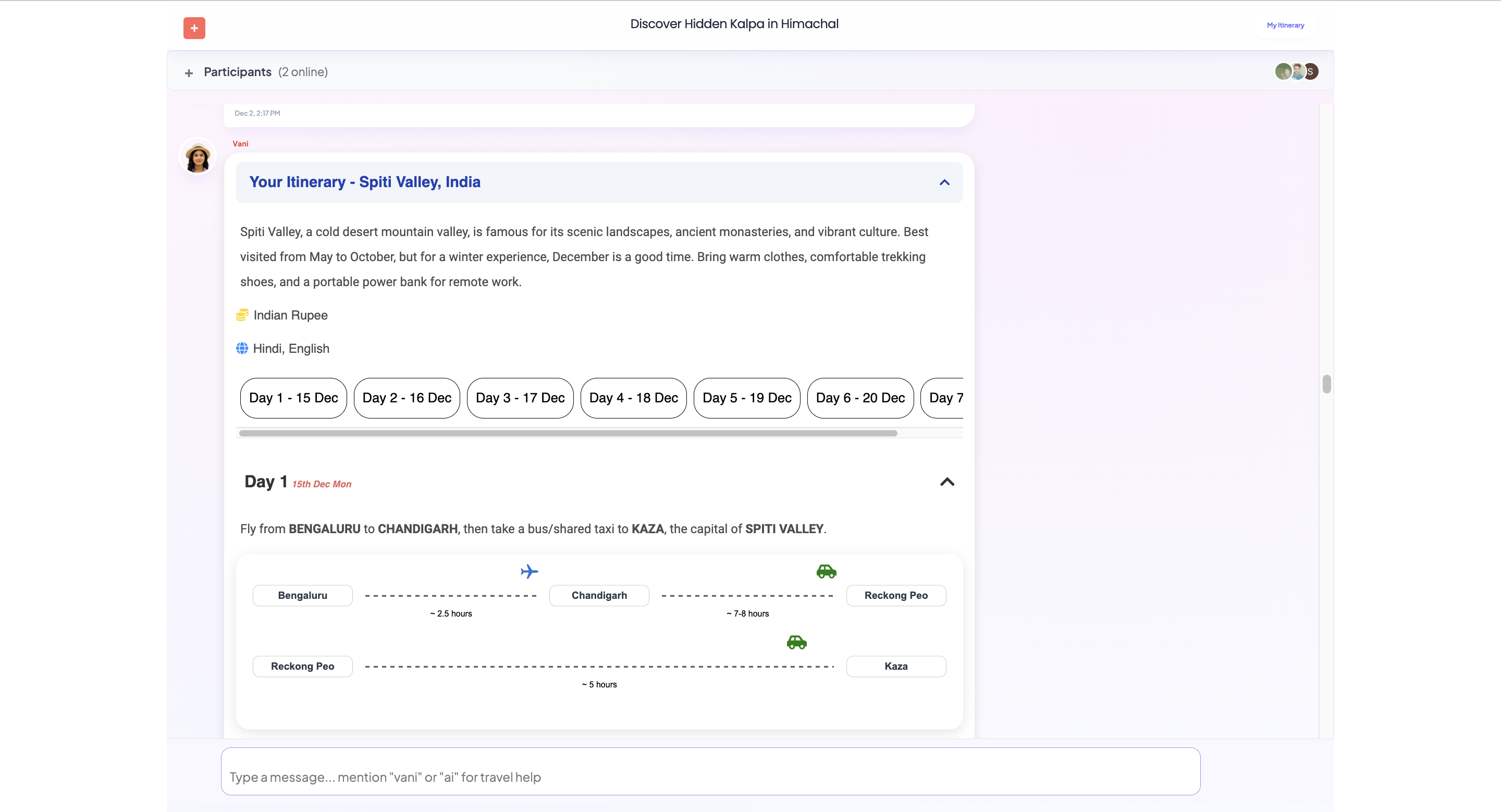
Task: Click the red plus icon at top left
Action: [x=193, y=28]
